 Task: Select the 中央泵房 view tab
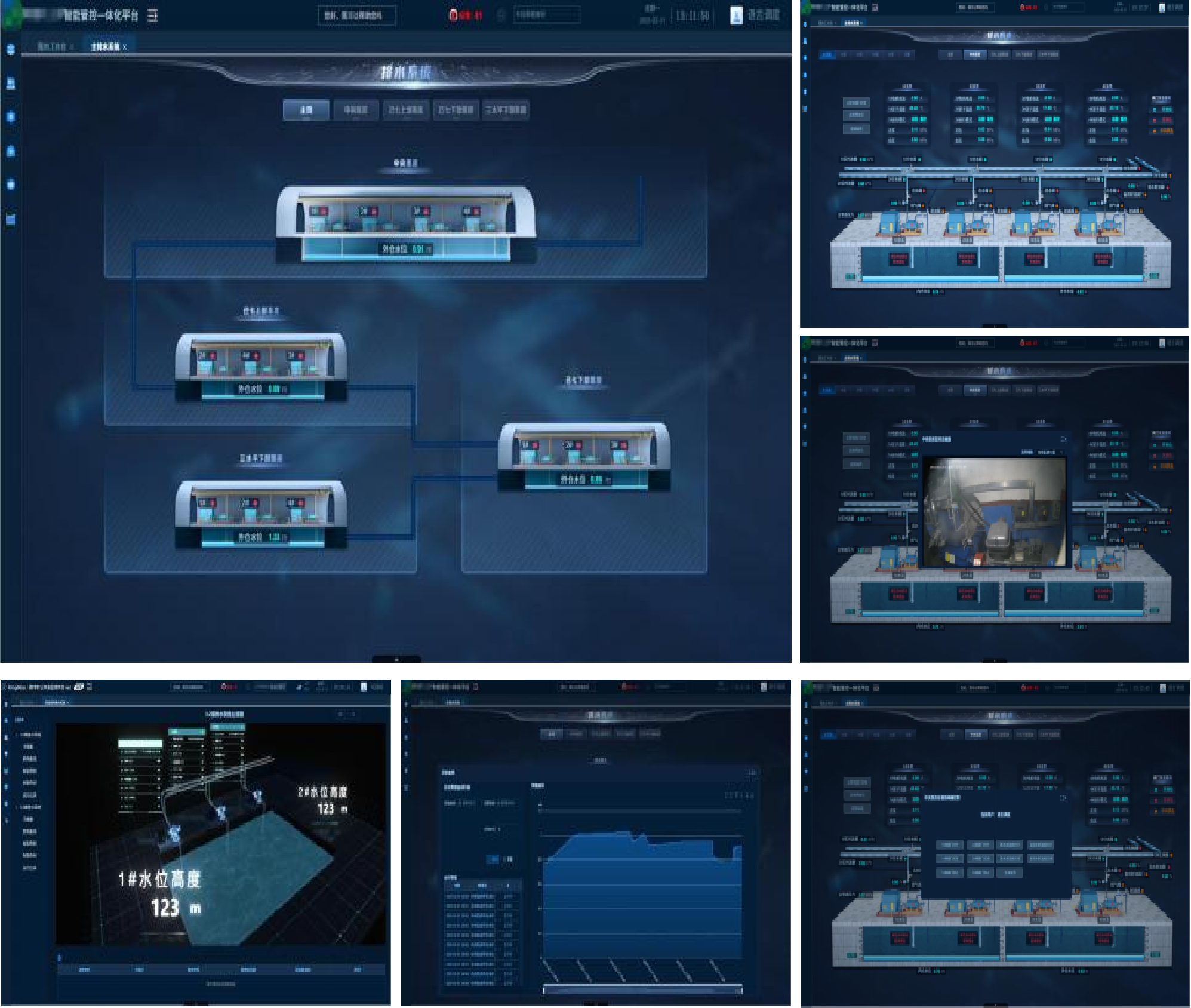tap(356, 110)
